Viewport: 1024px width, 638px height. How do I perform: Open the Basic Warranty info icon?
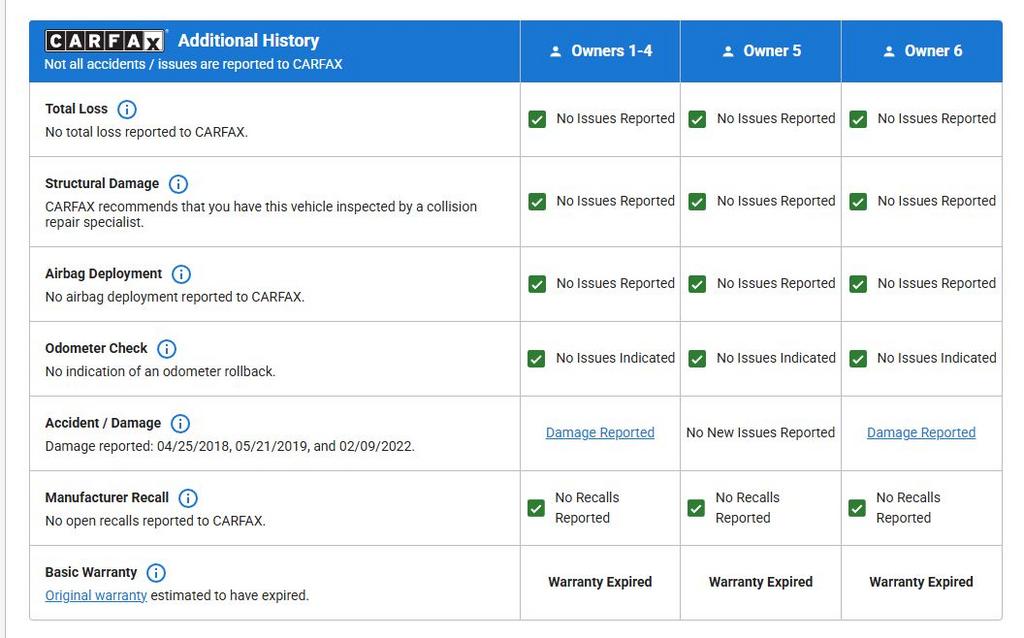click(156, 573)
